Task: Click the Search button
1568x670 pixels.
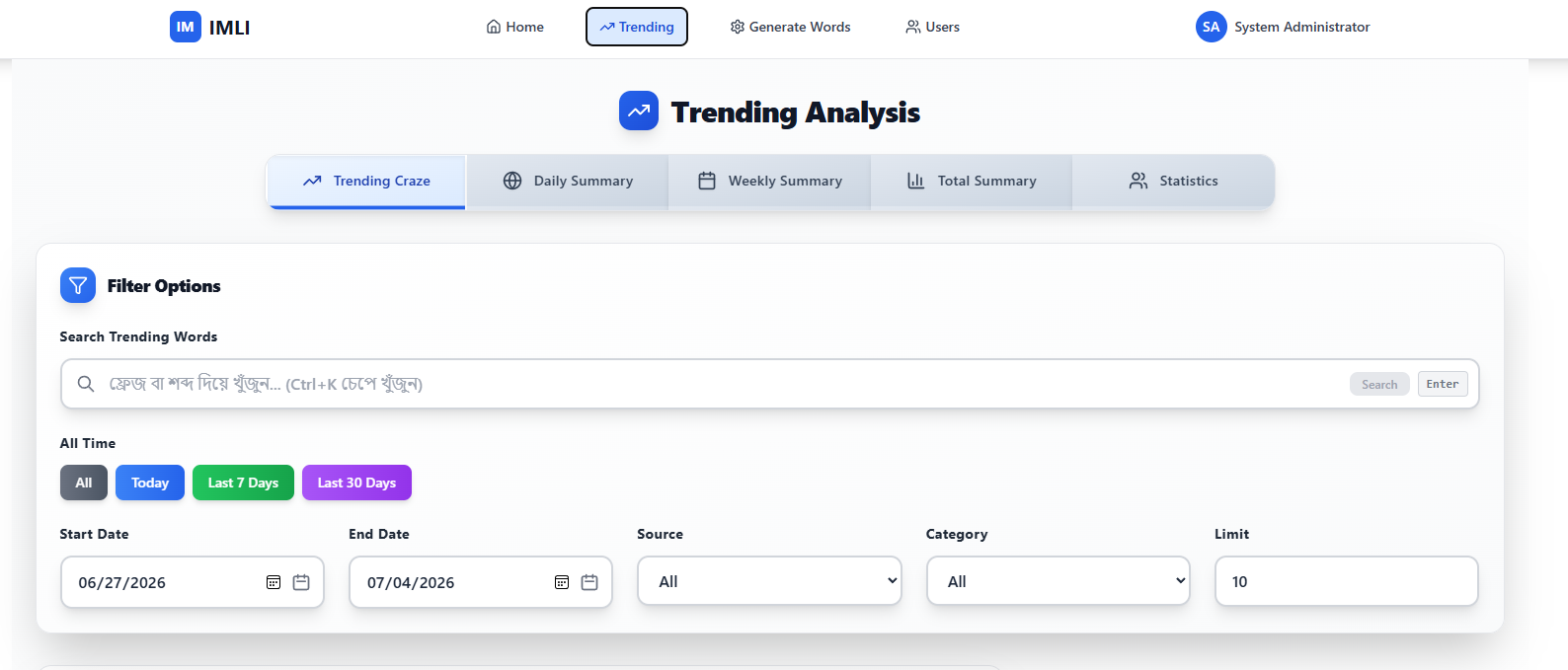Action: (1379, 384)
